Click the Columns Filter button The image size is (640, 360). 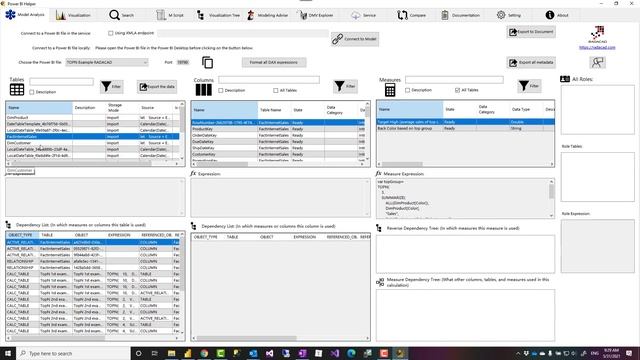(345, 86)
